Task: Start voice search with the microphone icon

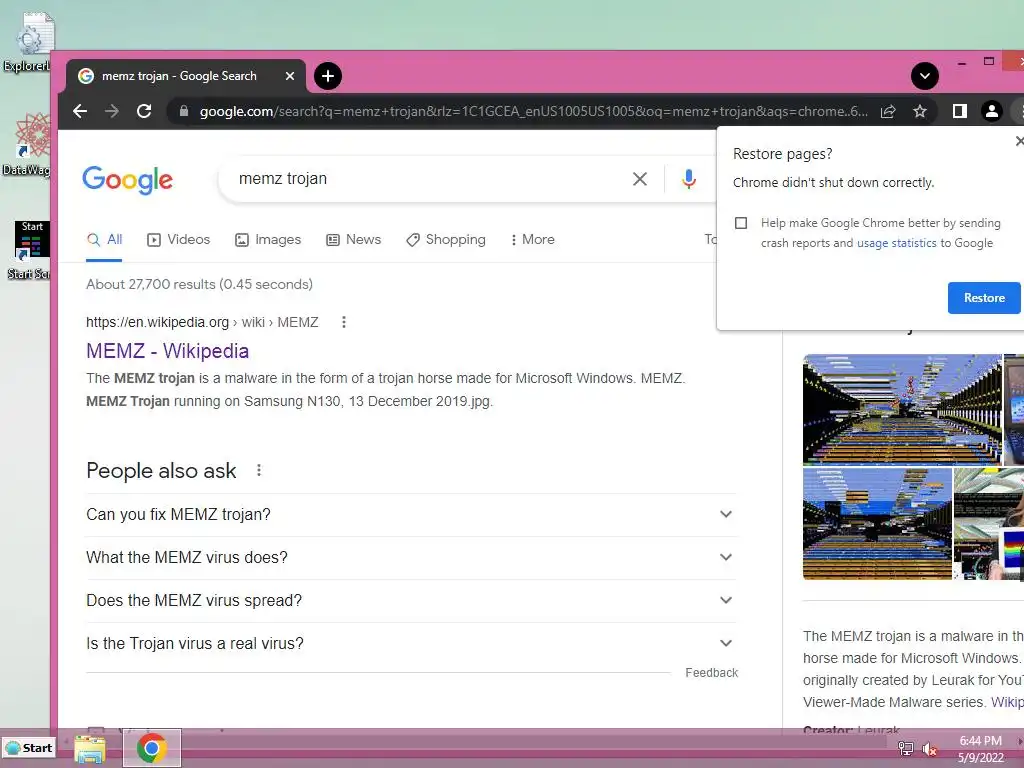Action: tap(688, 179)
